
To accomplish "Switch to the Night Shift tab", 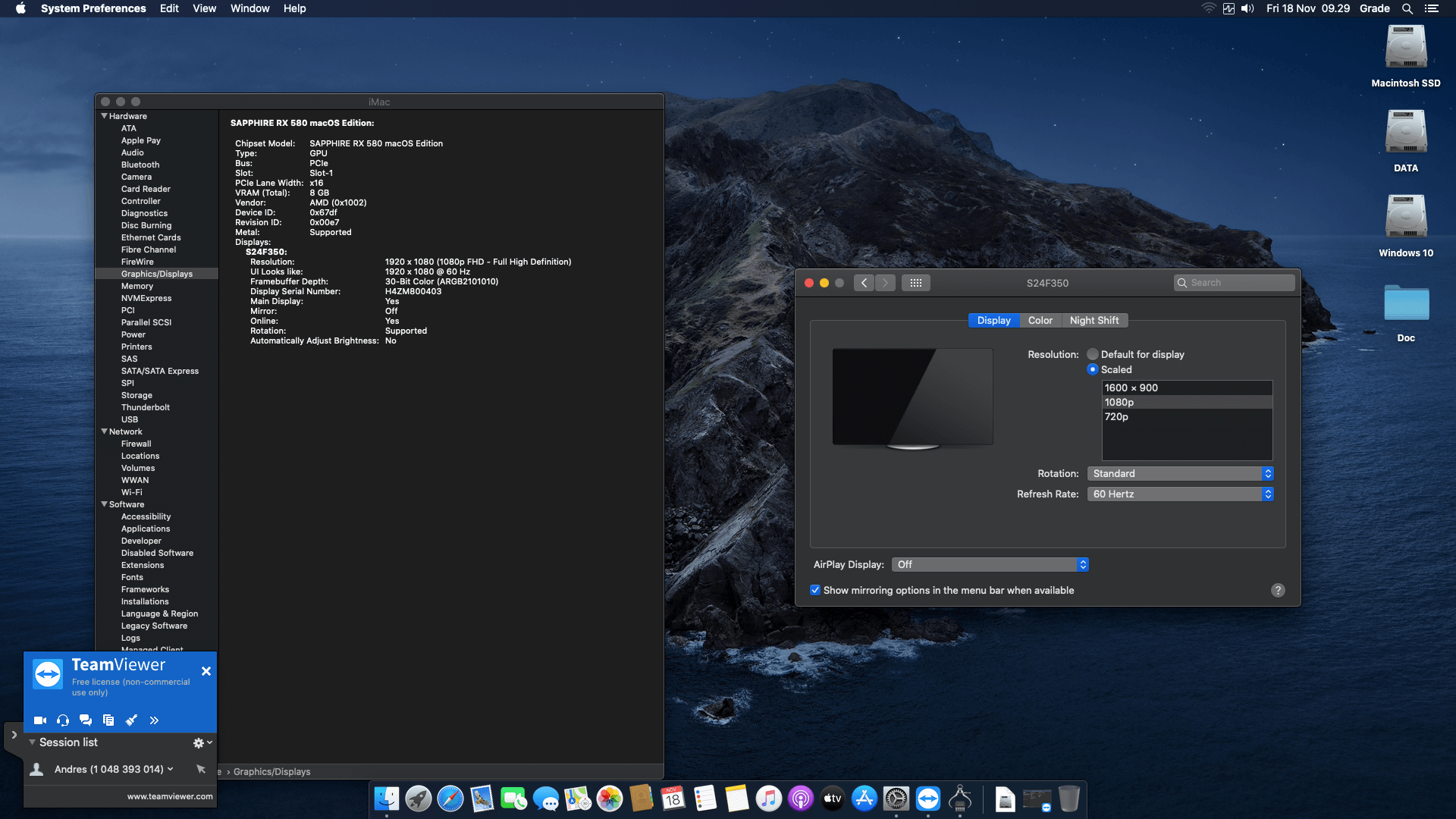I will [x=1094, y=320].
